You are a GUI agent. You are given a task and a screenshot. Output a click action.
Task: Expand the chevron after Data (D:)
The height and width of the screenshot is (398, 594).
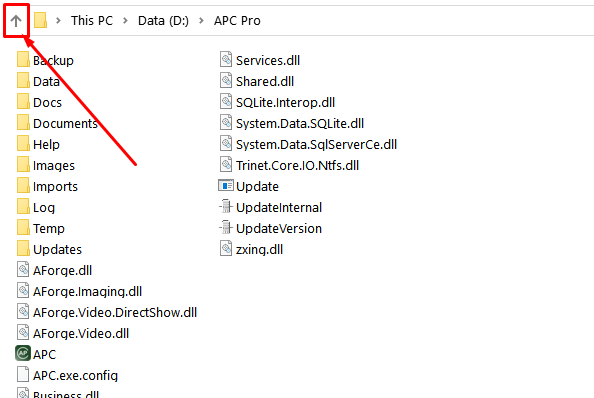(202, 20)
